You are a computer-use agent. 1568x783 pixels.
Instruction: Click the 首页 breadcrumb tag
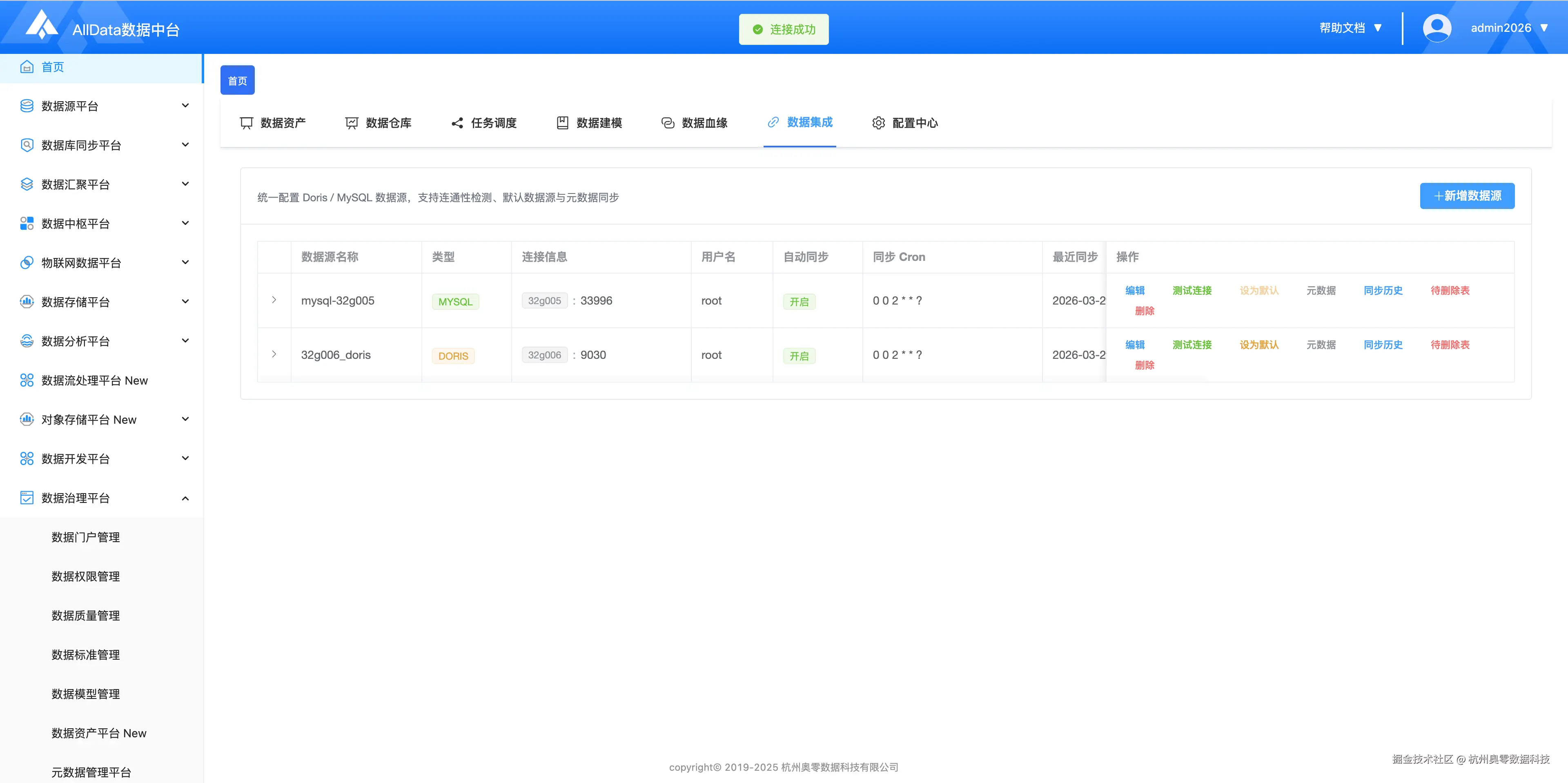tap(237, 81)
